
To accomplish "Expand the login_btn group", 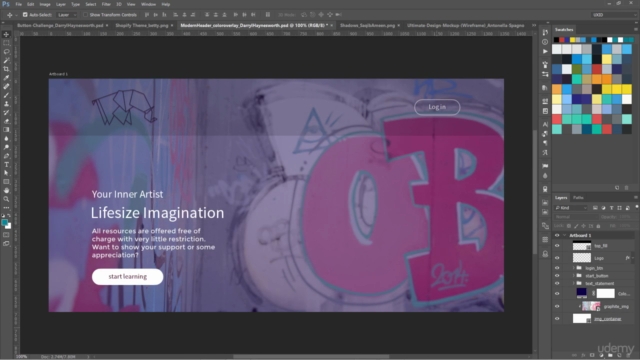I will (573, 268).
